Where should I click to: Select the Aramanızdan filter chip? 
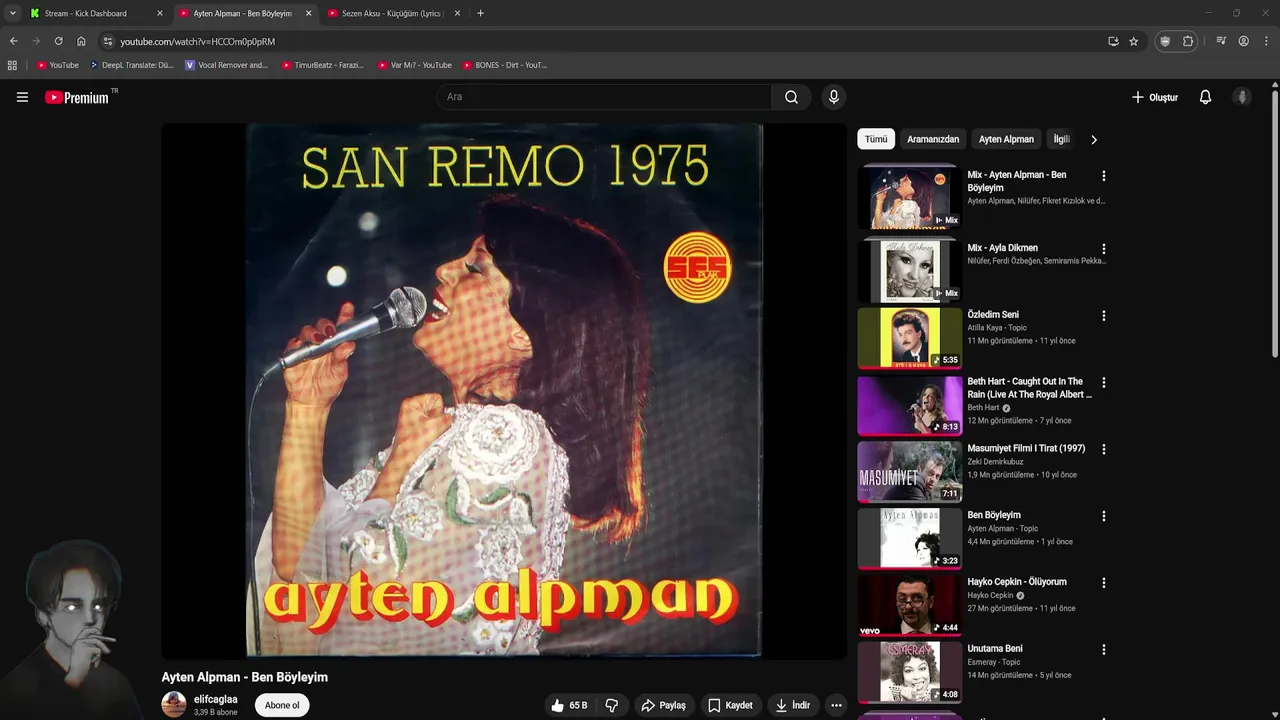pyautogui.click(x=933, y=139)
